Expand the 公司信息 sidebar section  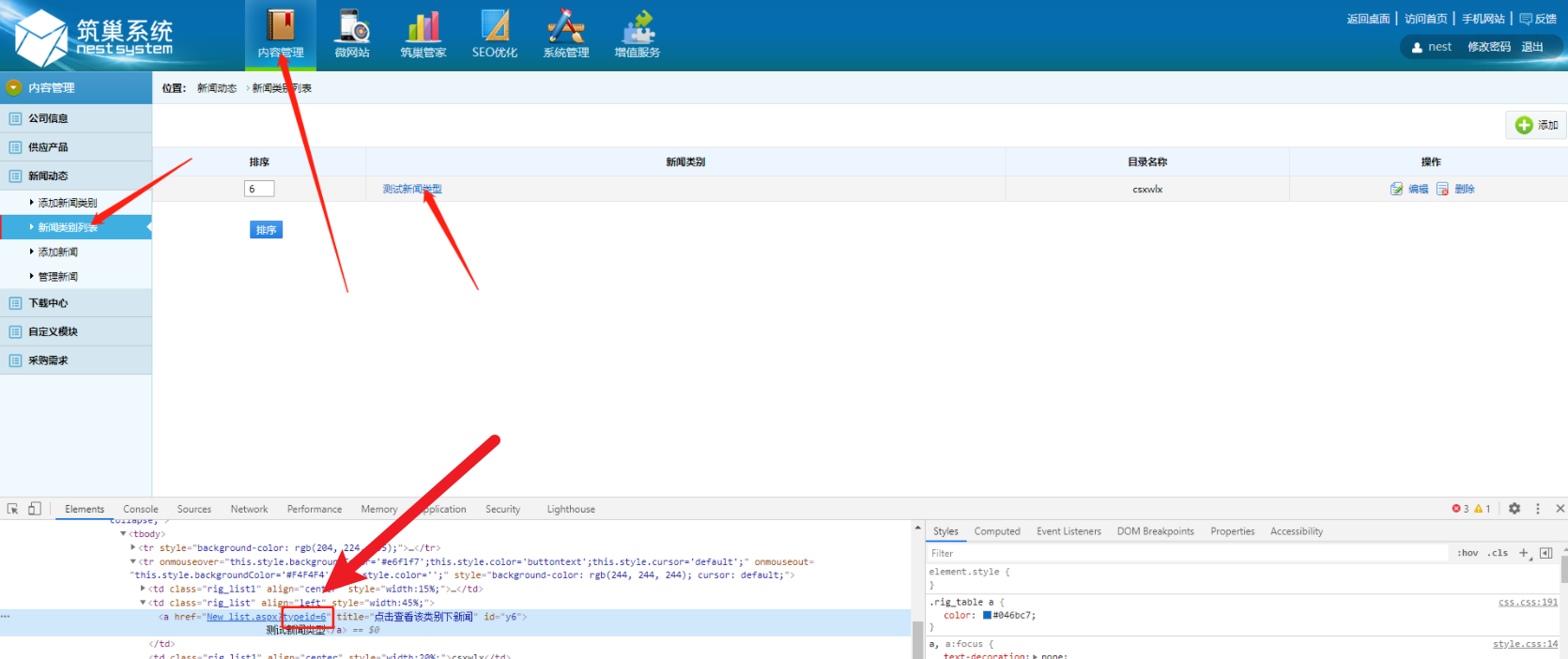pos(49,118)
